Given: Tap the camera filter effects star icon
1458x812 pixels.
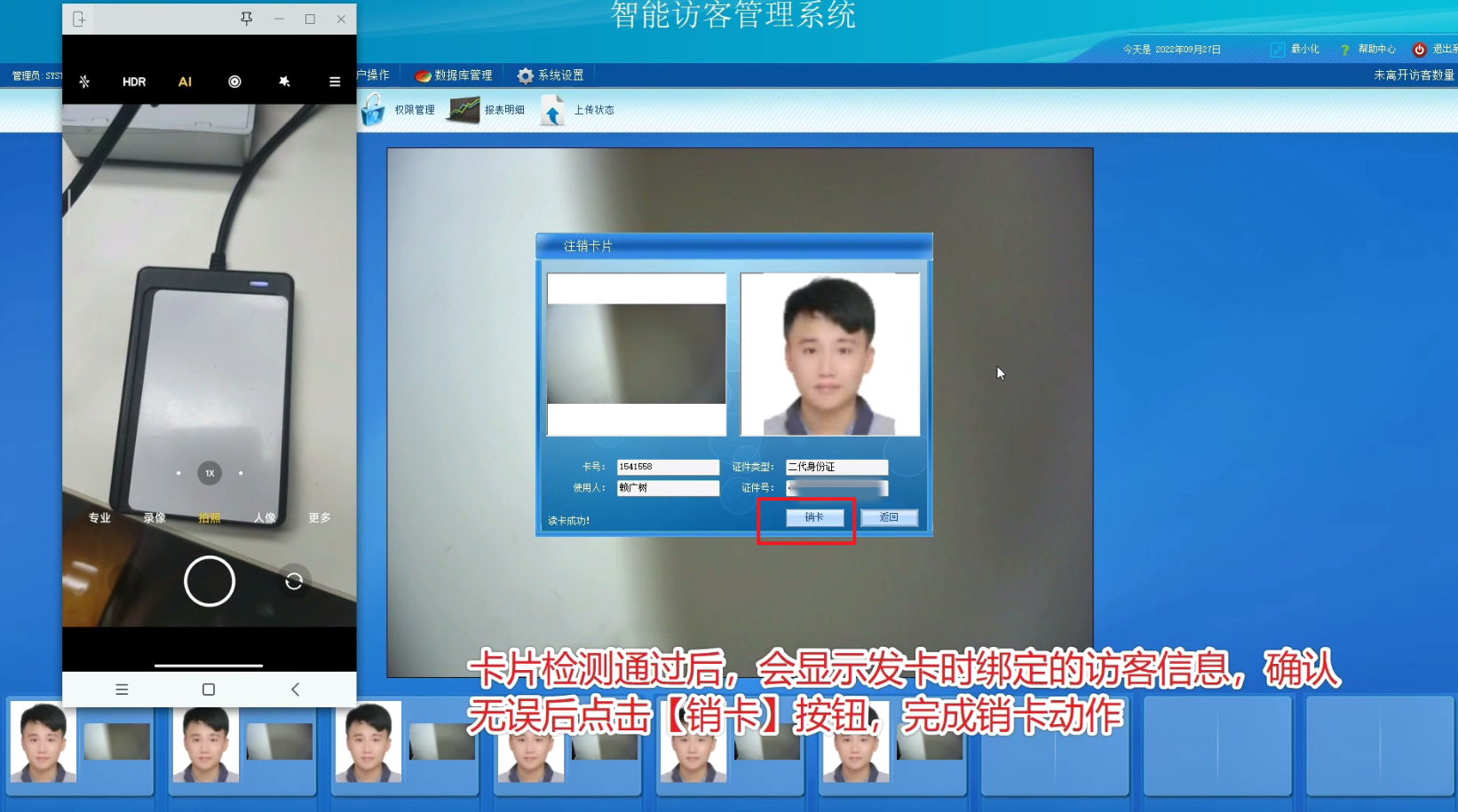Looking at the screenshot, I should click(284, 82).
